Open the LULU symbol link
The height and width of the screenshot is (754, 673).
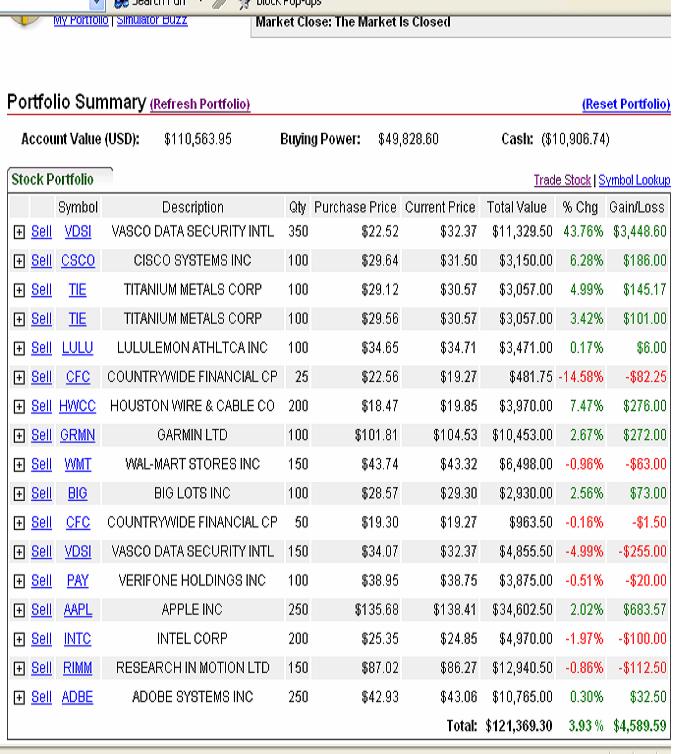(x=77, y=348)
